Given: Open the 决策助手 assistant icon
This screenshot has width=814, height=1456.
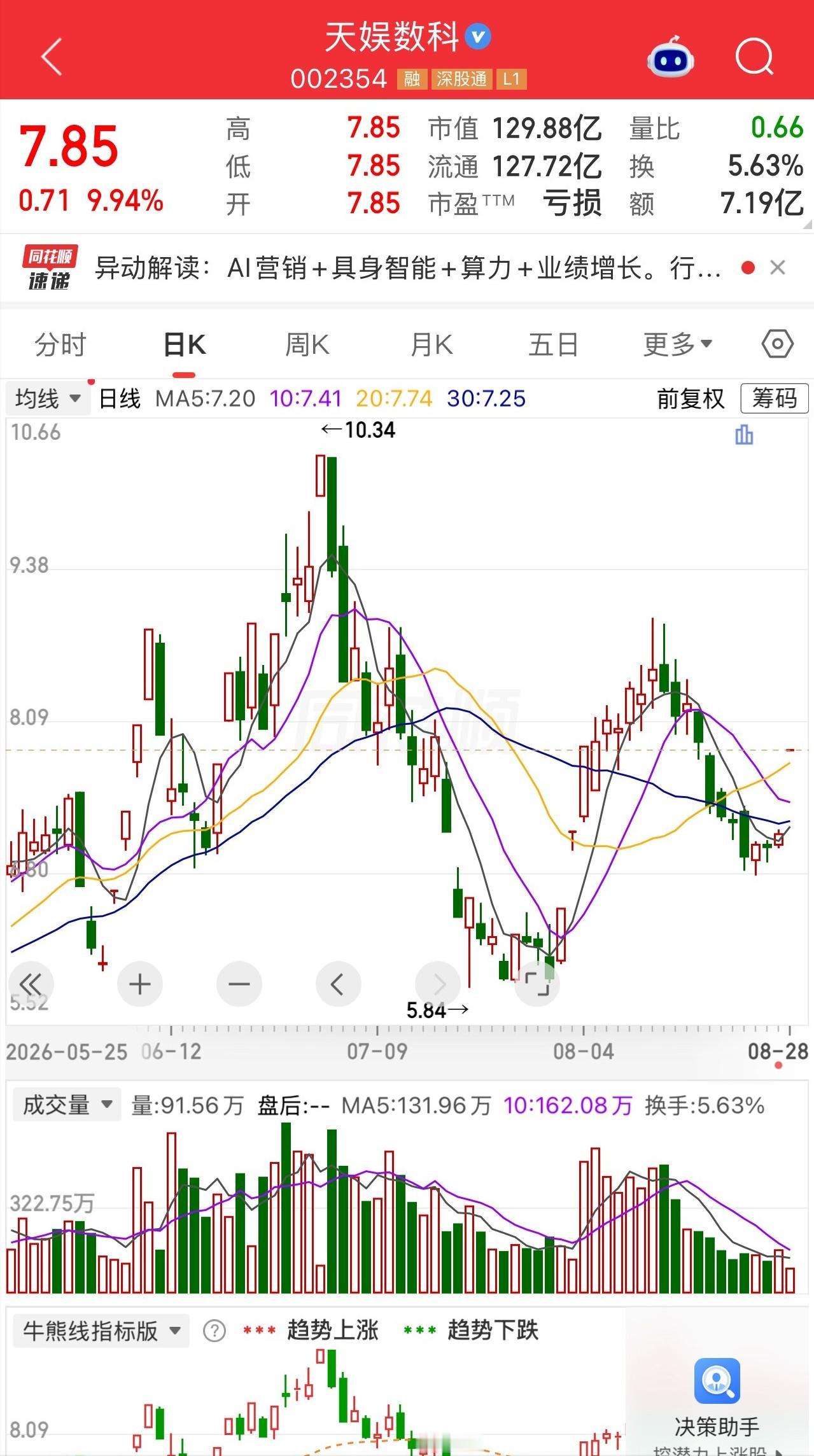Looking at the screenshot, I should pyautogui.click(x=717, y=1381).
